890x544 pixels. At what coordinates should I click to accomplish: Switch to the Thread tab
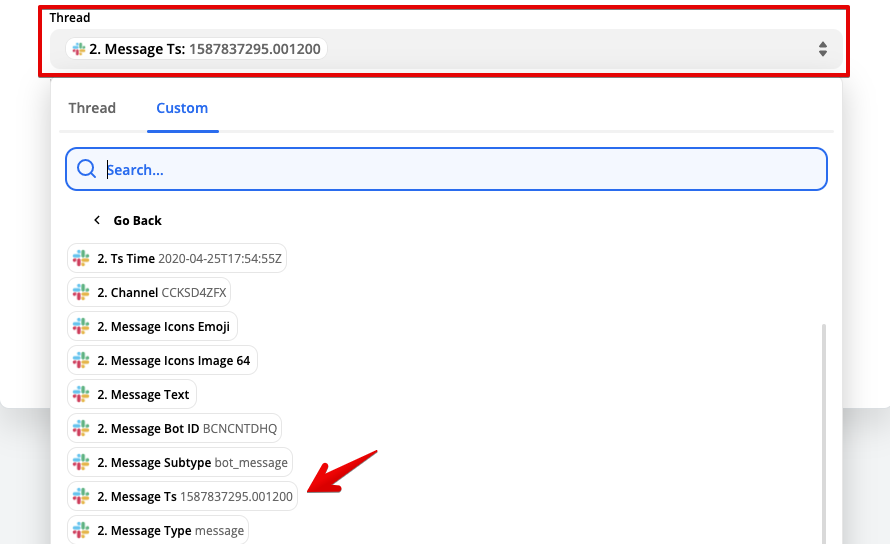point(92,108)
